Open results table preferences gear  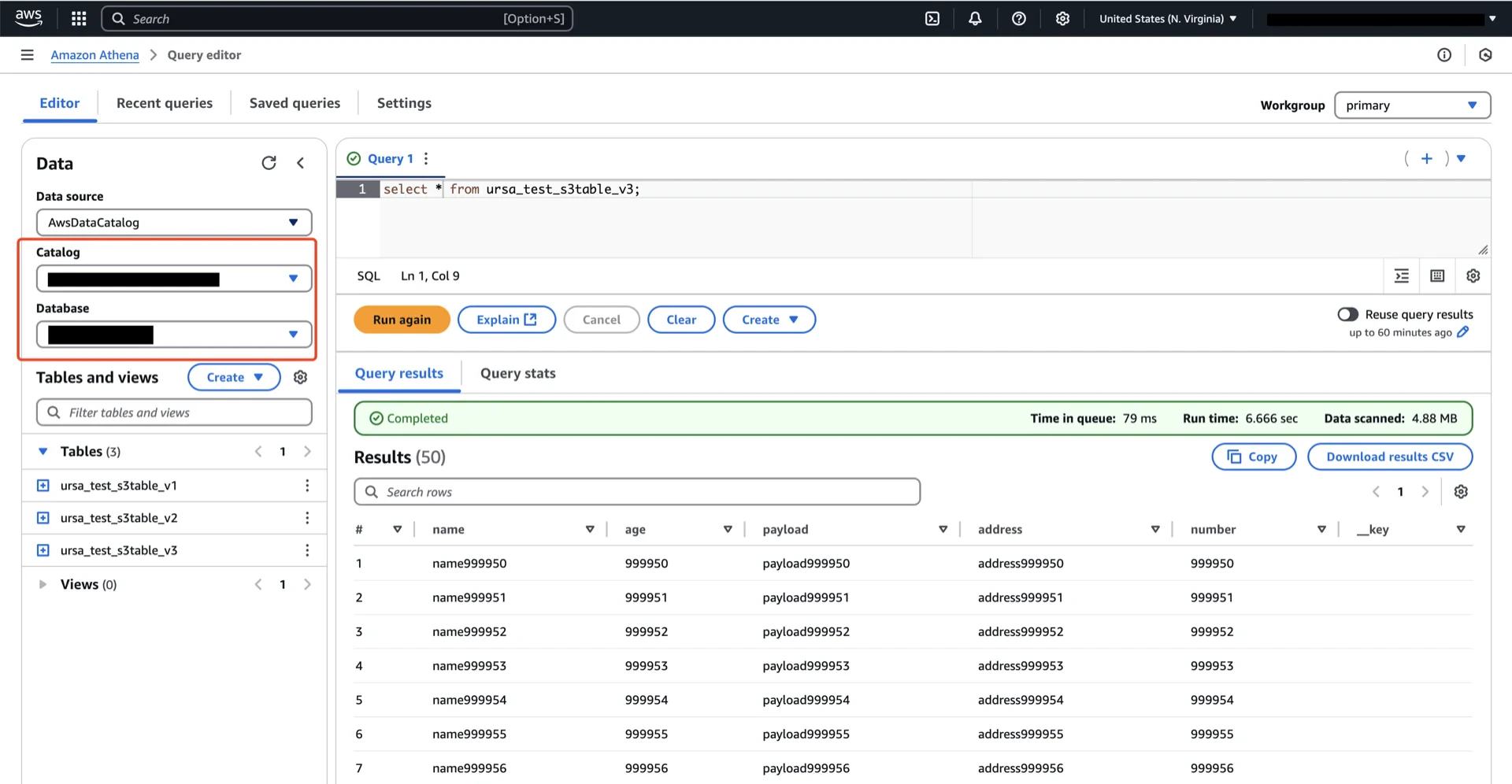tap(1461, 492)
